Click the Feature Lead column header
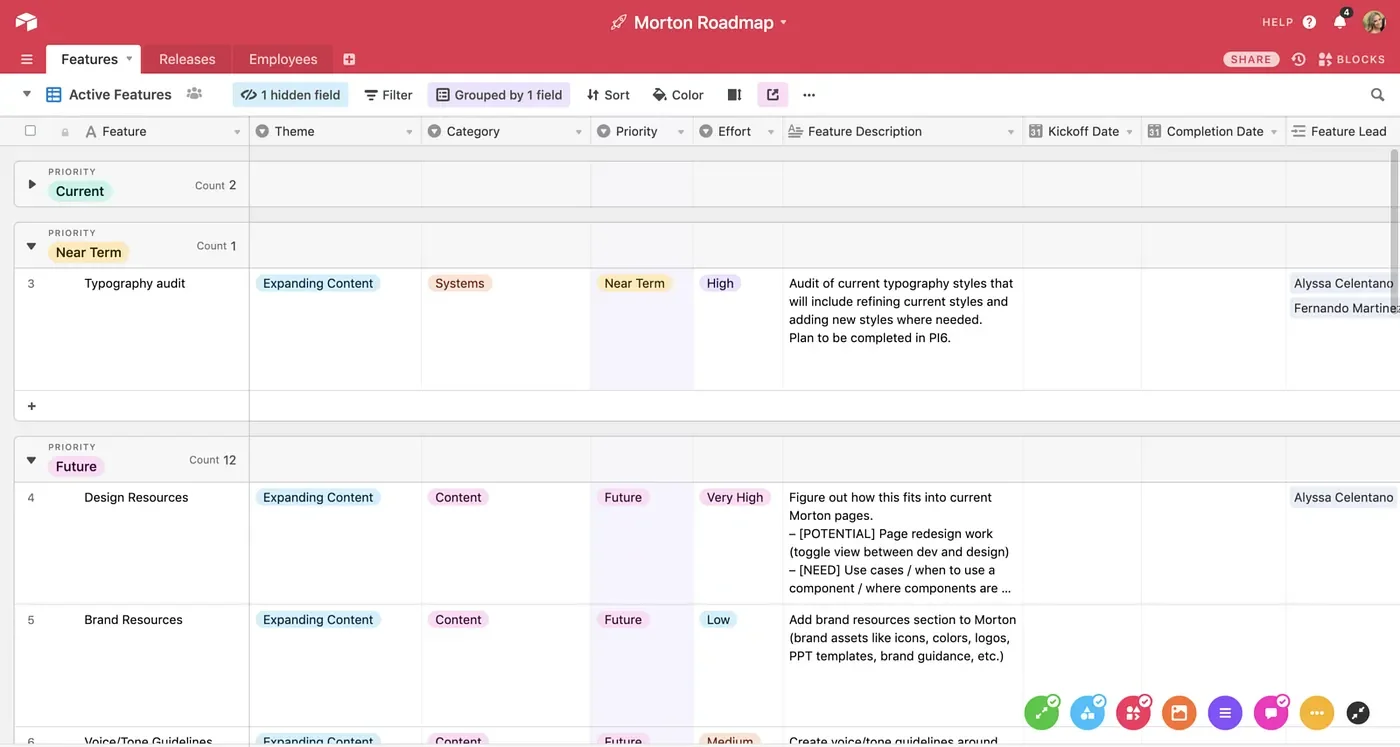Image resolution: width=1400 pixels, height=747 pixels. point(1343,132)
